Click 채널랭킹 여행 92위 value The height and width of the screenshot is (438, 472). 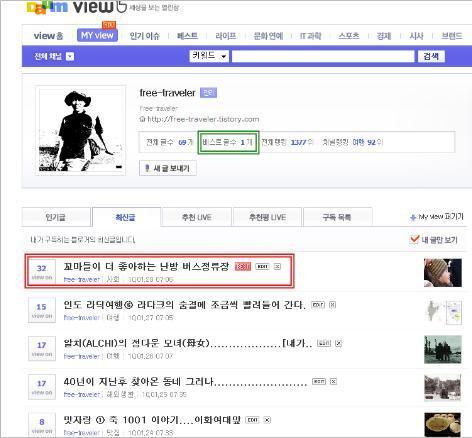353,142
